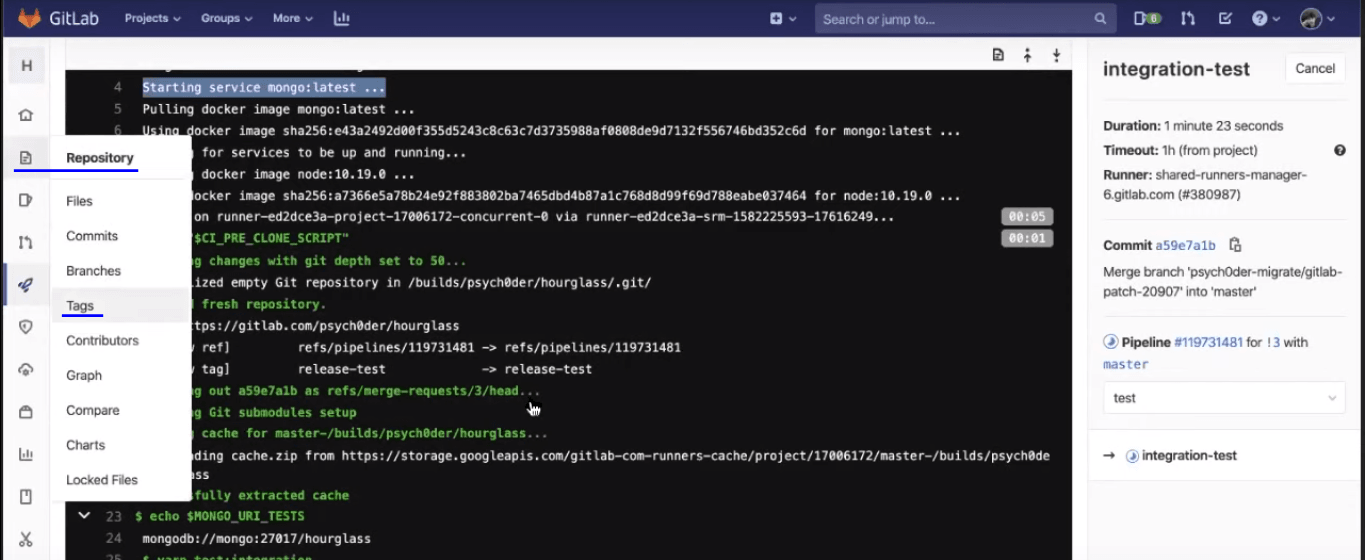Screen dimensions: 1365x560
Task: Open Snippets scissors sidebar icon
Action: pos(26,539)
